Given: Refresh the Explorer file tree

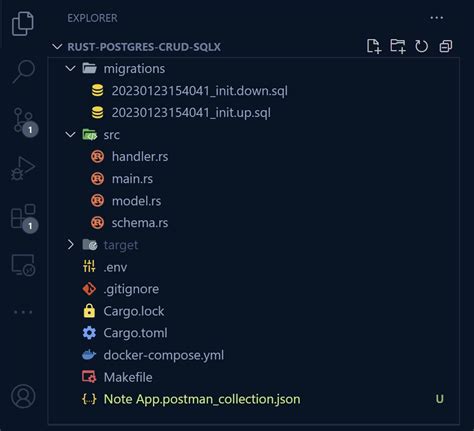Looking at the screenshot, I should (x=421, y=46).
